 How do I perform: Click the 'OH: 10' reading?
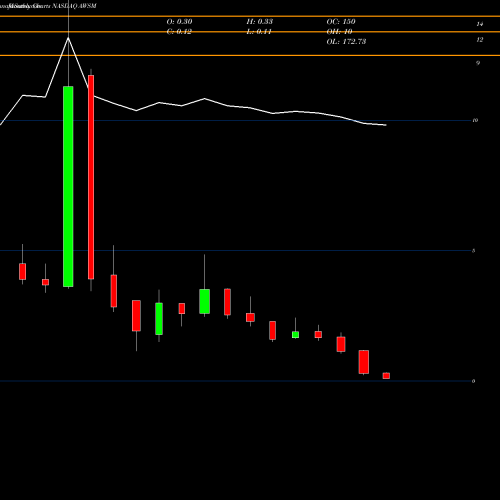339,32
